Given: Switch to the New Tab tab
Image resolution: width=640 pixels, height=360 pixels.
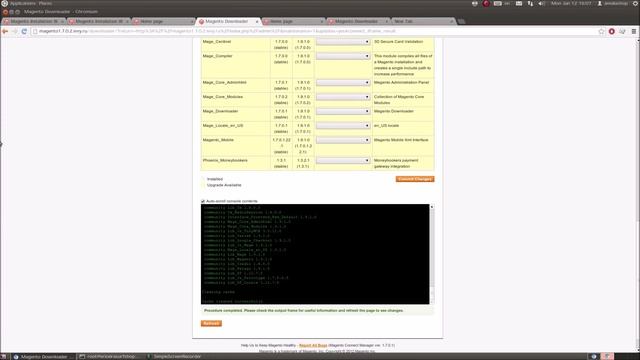Looking at the screenshot, I should (x=423, y=21).
